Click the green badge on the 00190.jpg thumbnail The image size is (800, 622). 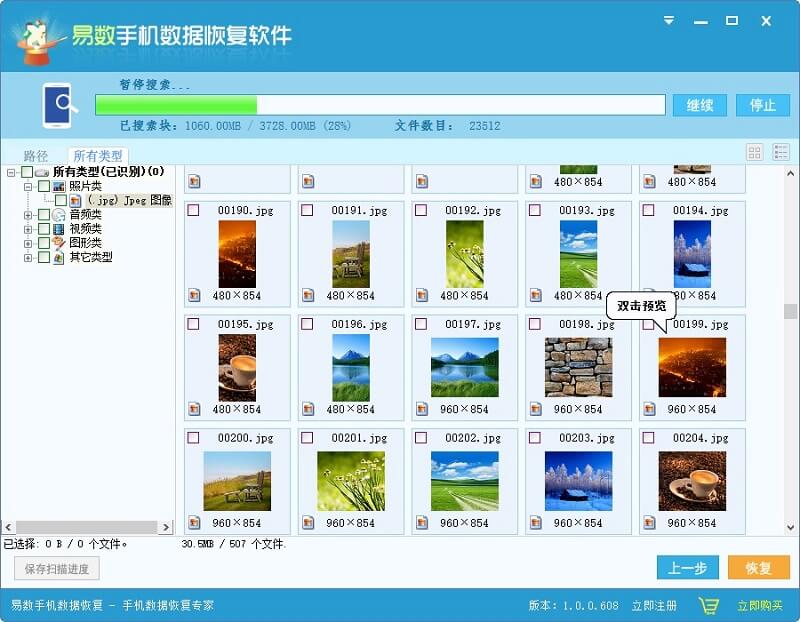click(194, 294)
